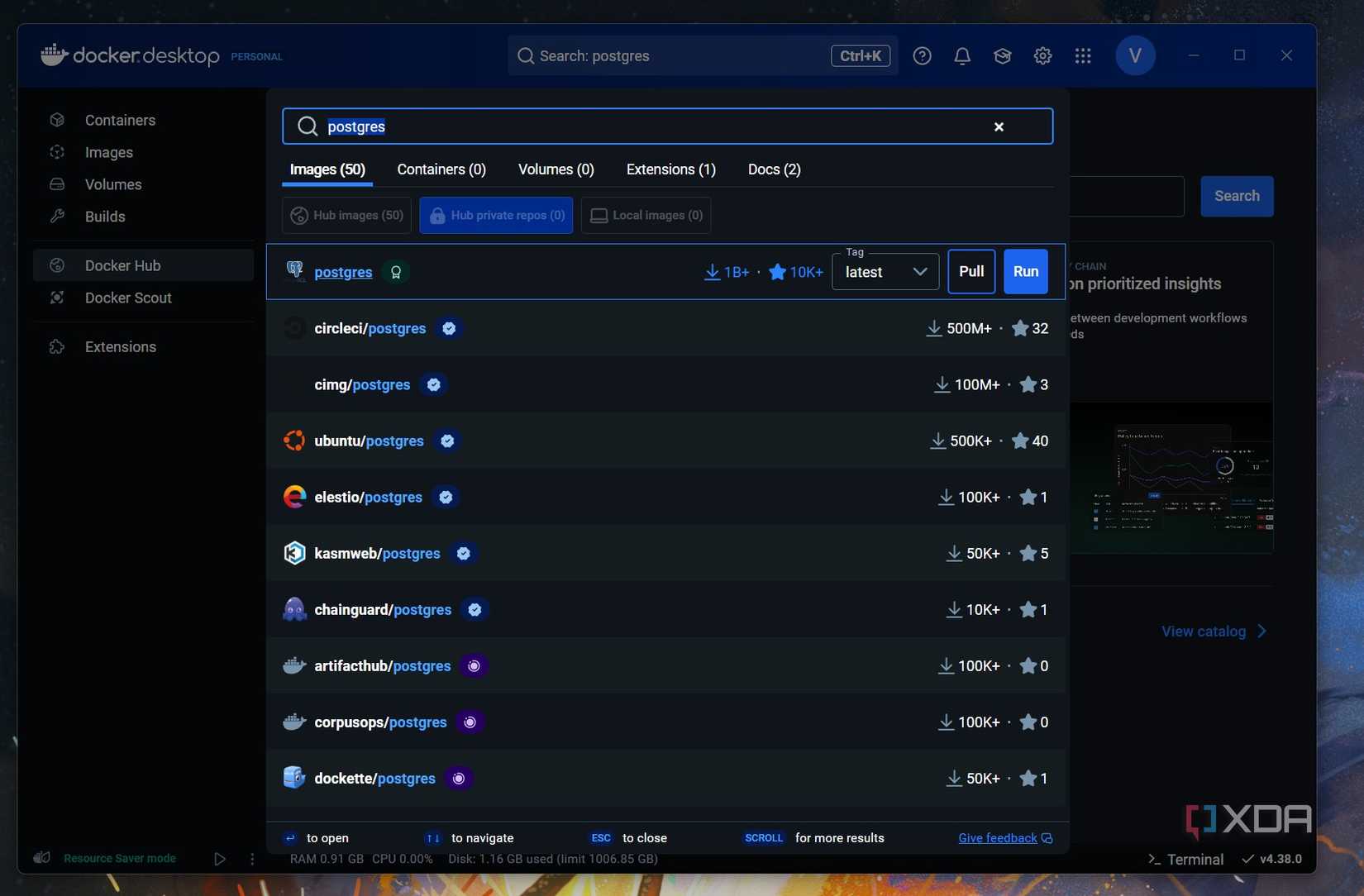Click the dashboard preview thumbnail

[1171, 478]
